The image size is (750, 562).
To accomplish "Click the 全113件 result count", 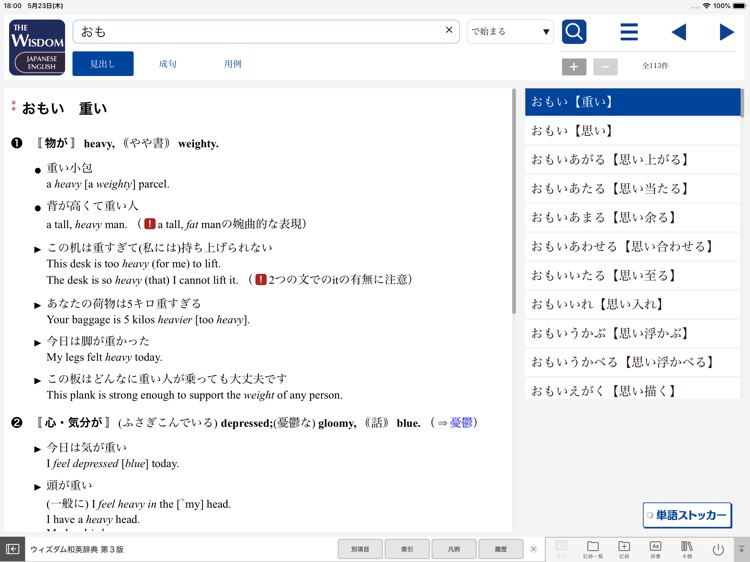I will [x=655, y=66].
